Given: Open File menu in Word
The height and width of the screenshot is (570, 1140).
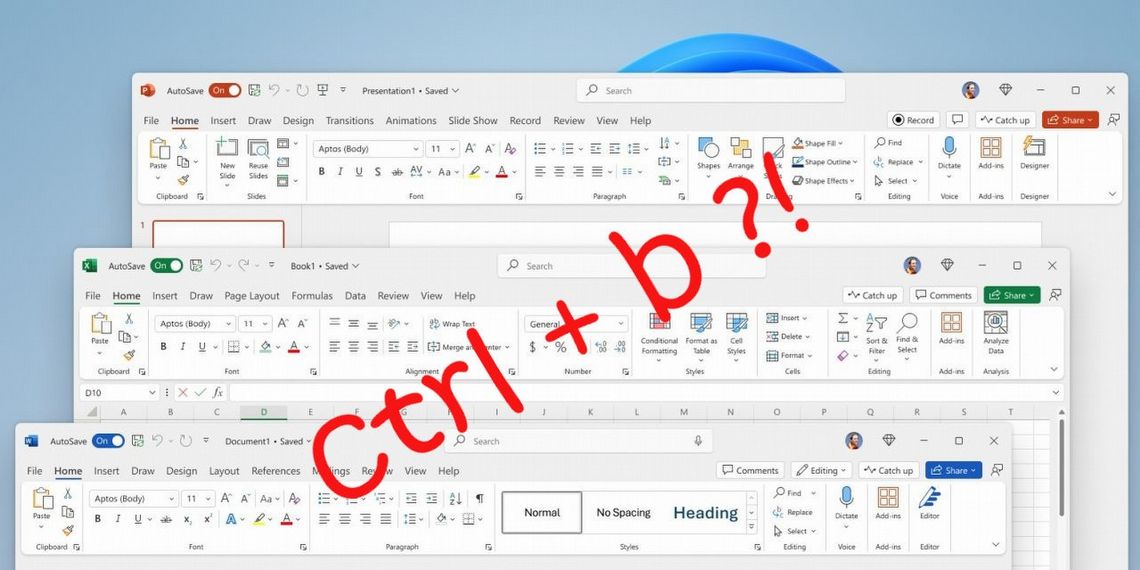Looking at the screenshot, I should pos(35,471).
